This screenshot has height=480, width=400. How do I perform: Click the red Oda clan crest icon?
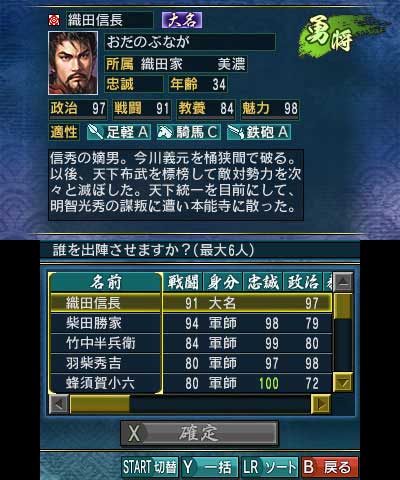click(54, 20)
